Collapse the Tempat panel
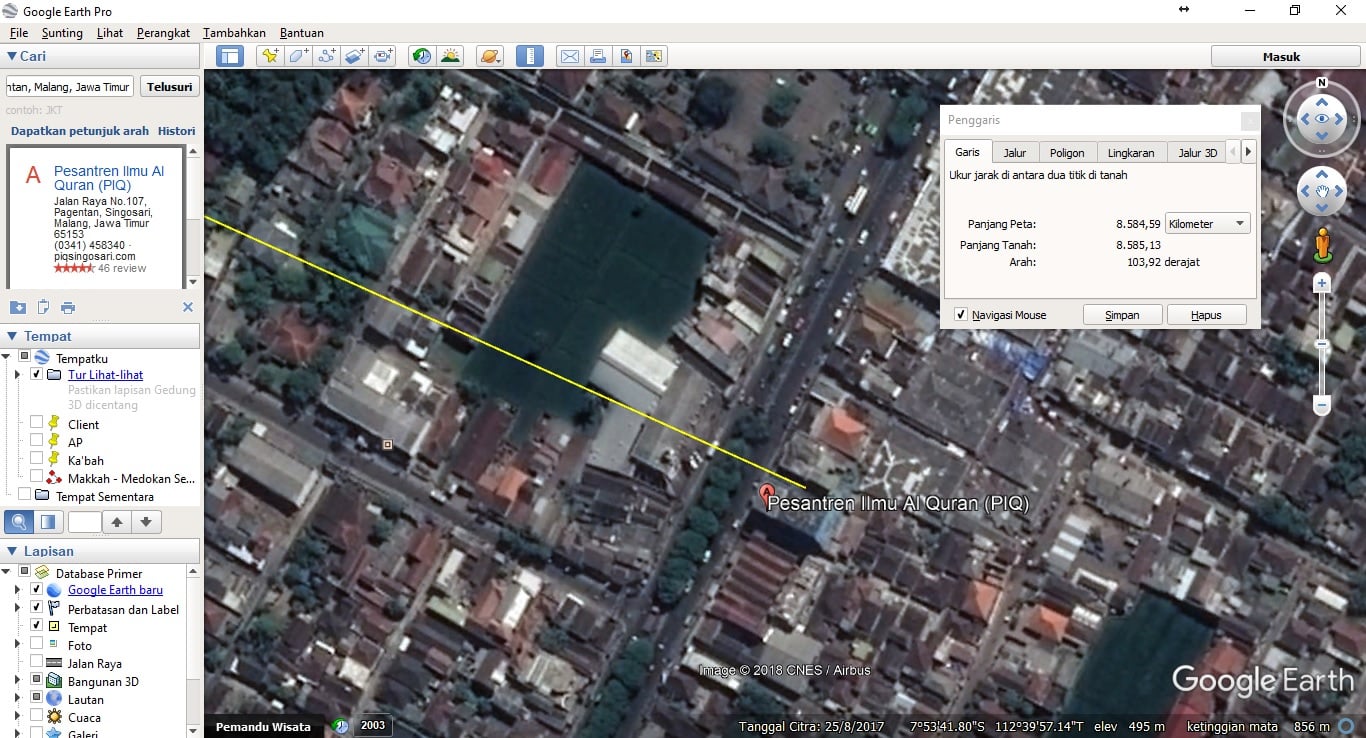 point(12,336)
